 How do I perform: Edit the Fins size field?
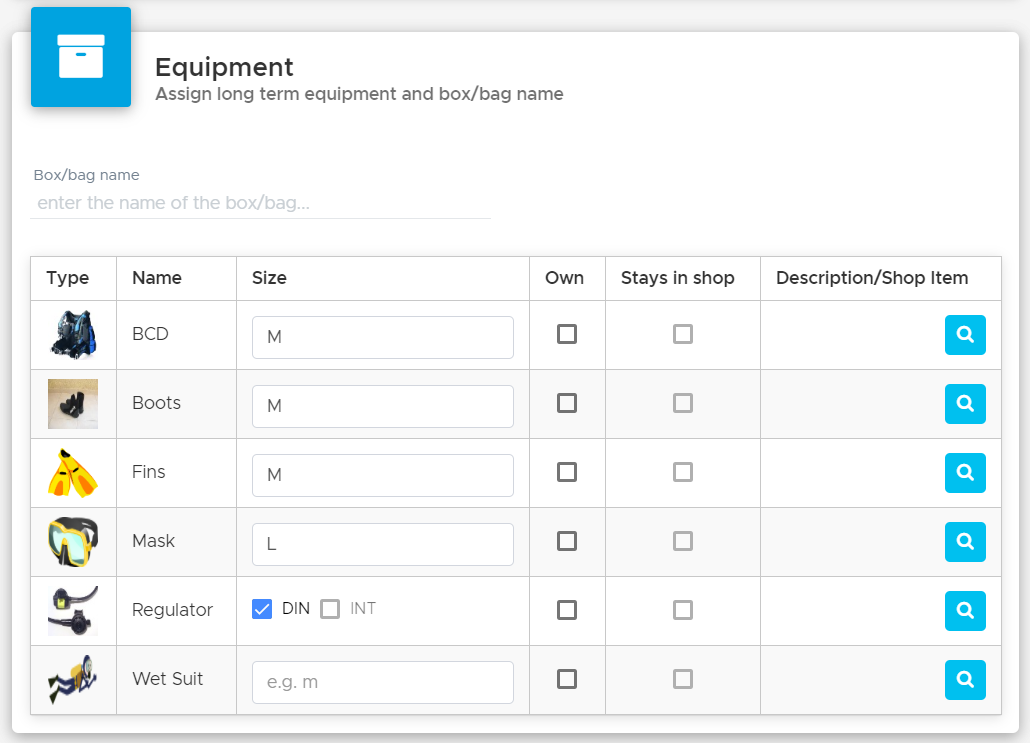point(383,476)
